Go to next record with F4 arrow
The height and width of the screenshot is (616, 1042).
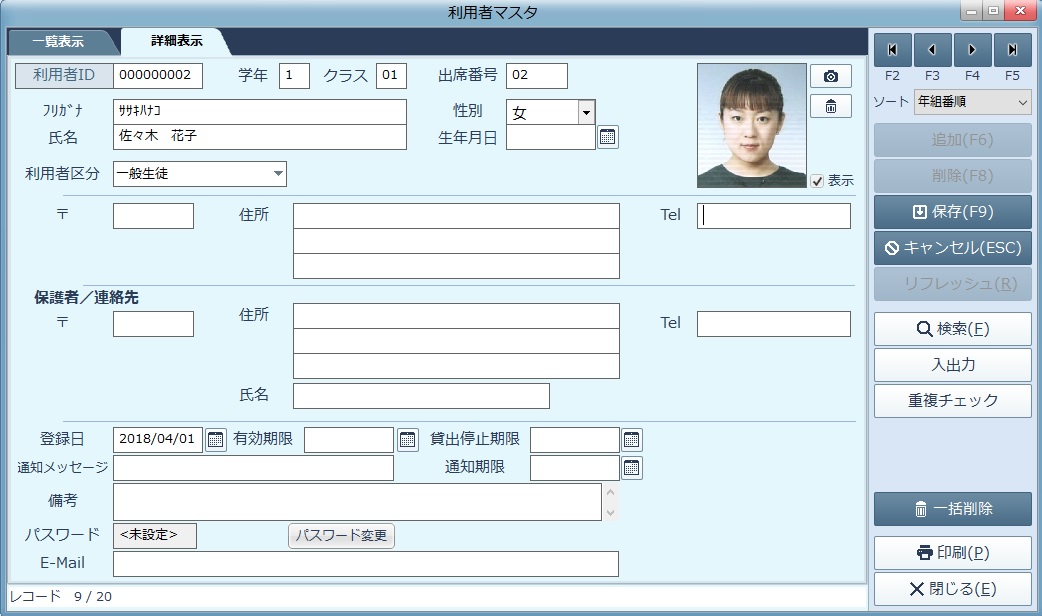tap(972, 50)
